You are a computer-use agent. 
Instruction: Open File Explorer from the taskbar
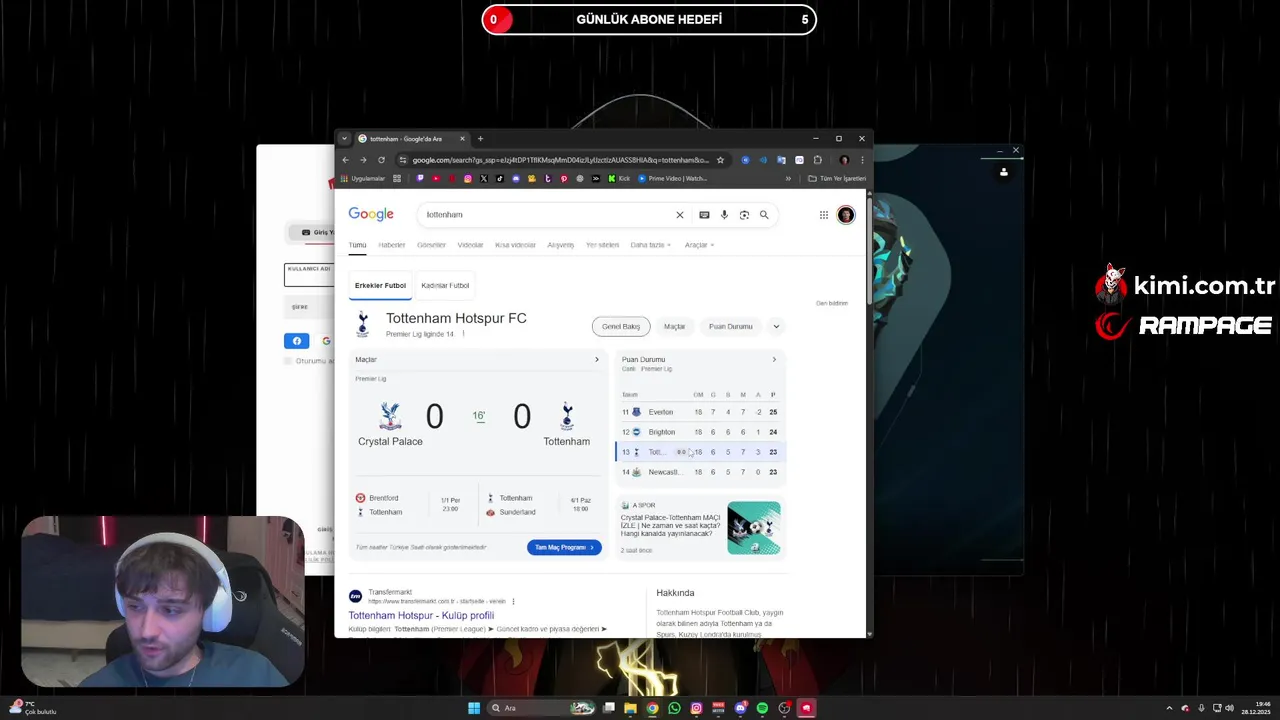(630, 708)
